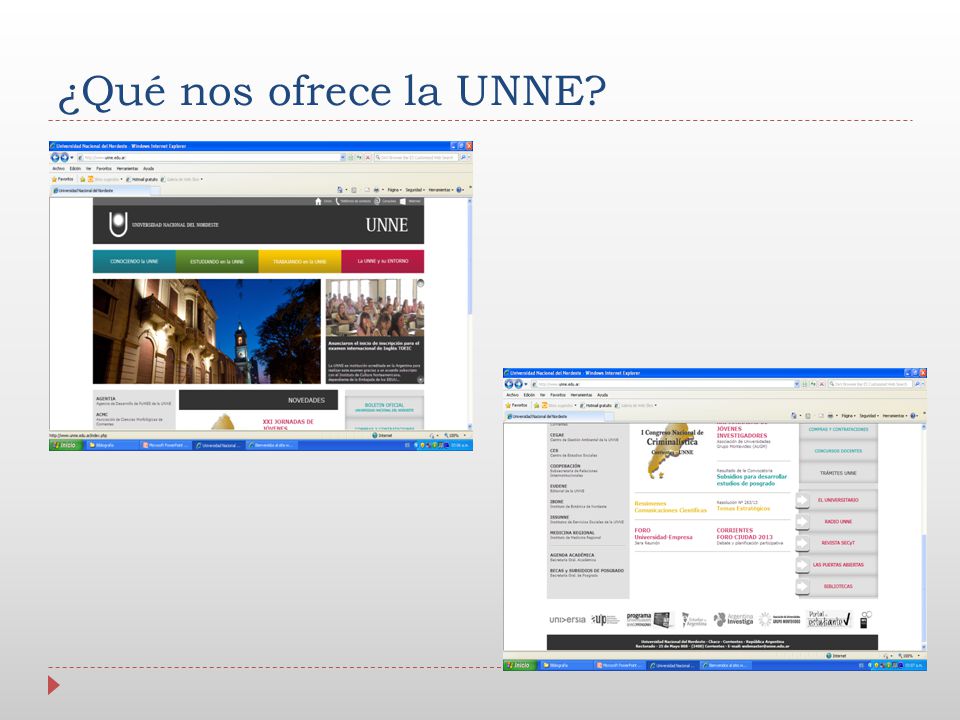Open Herramientas menu in Criminalística window menu bar
The width and height of the screenshot is (960, 720).
pyautogui.click(x=581, y=395)
